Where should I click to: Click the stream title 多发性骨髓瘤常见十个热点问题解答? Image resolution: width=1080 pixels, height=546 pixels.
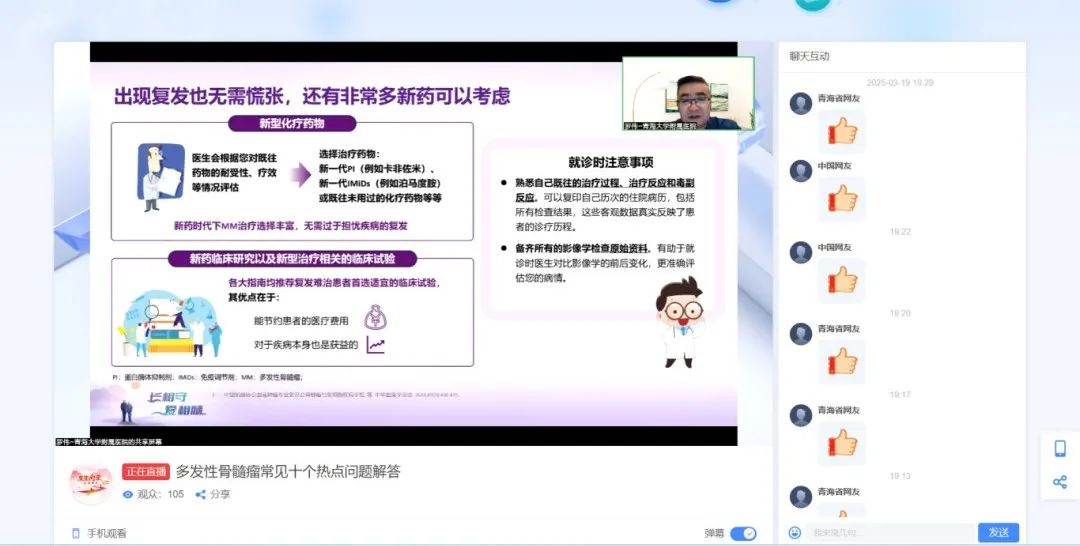288,472
